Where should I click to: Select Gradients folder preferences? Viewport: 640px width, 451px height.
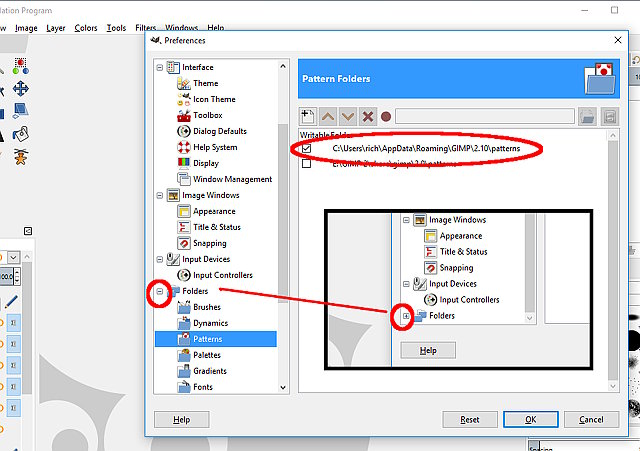(x=210, y=371)
